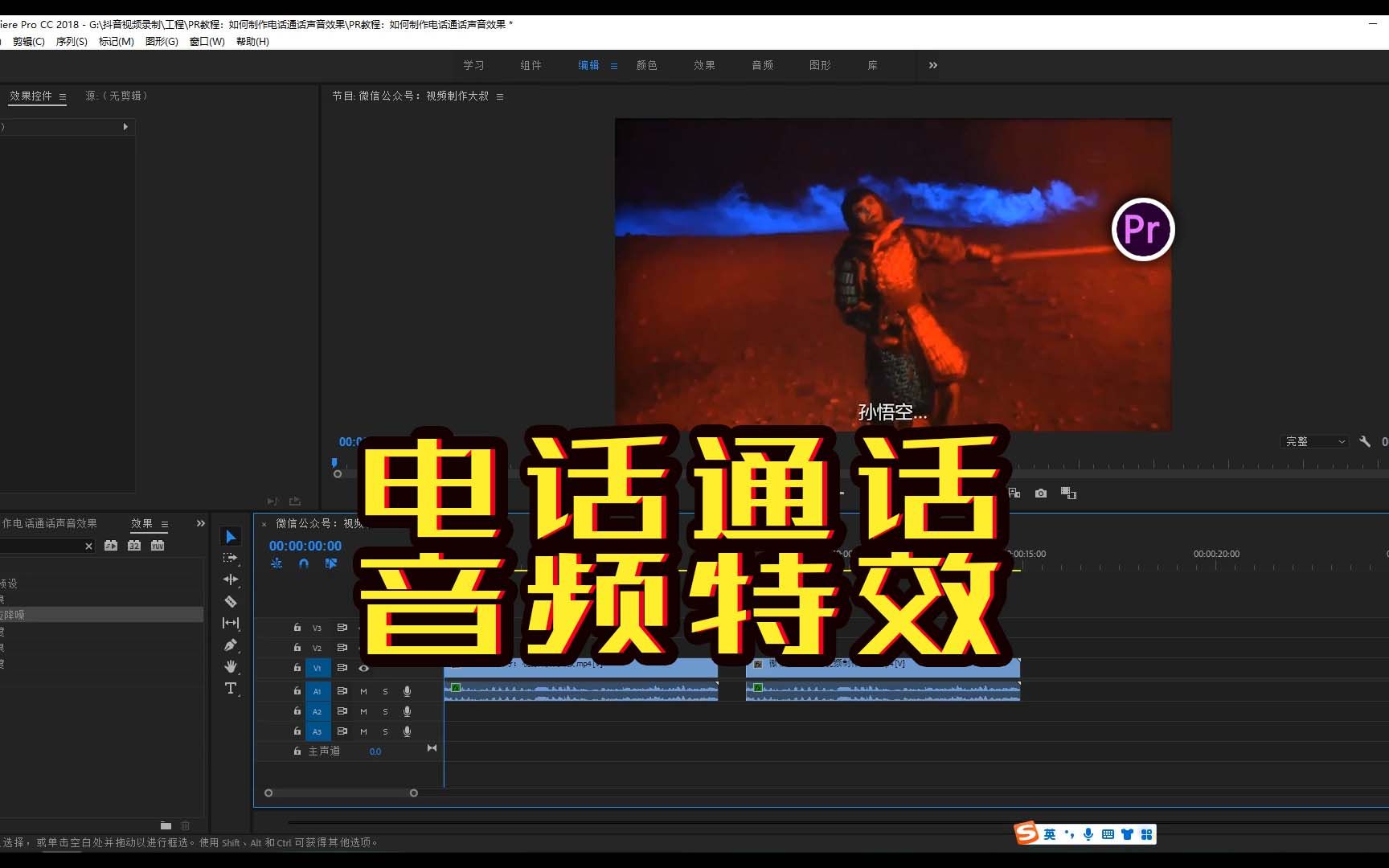The width and height of the screenshot is (1389, 868).
Task: Open program monitor panel menu
Action: pyautogui.click(x=500, y=96)
